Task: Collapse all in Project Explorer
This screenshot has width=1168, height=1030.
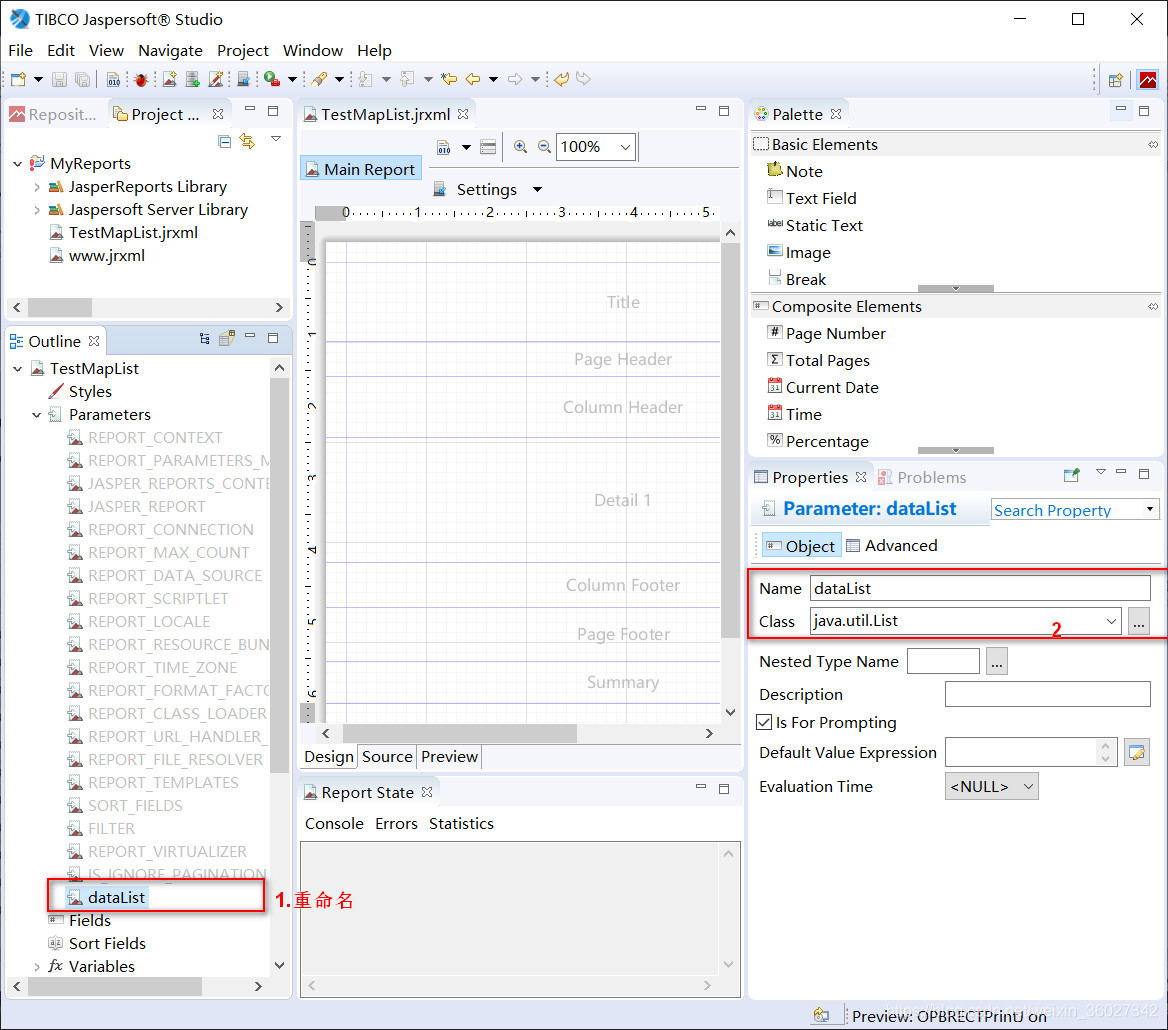Action: click(224, 141)
